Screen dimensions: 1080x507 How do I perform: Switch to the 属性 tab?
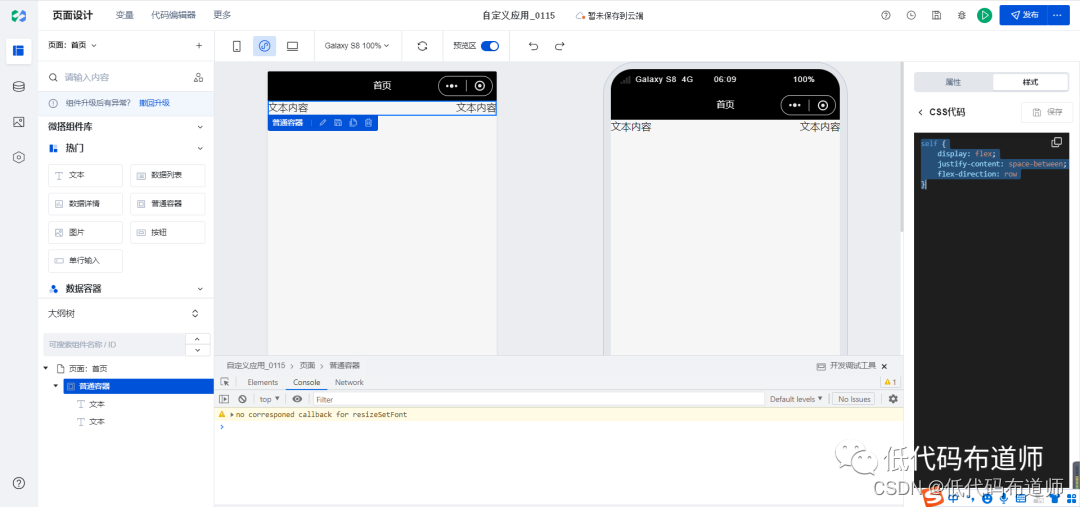click(x=953, y=82)
